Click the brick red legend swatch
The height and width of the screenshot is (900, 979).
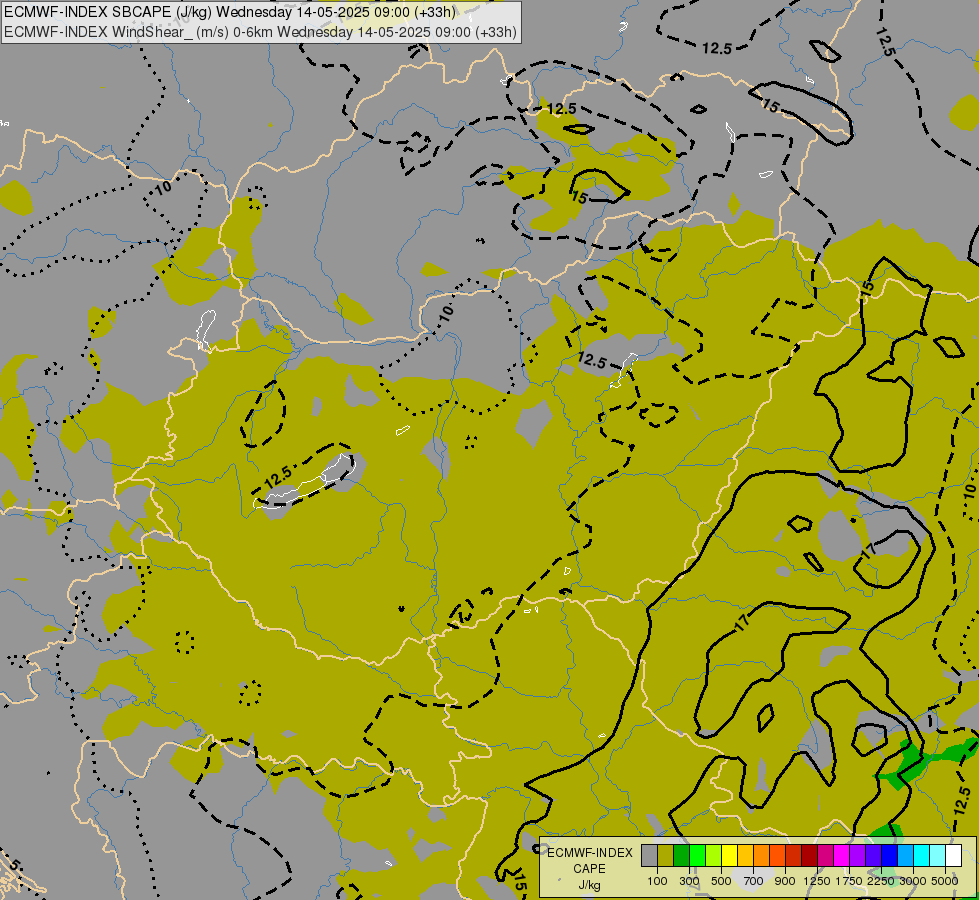pos(794,856)
